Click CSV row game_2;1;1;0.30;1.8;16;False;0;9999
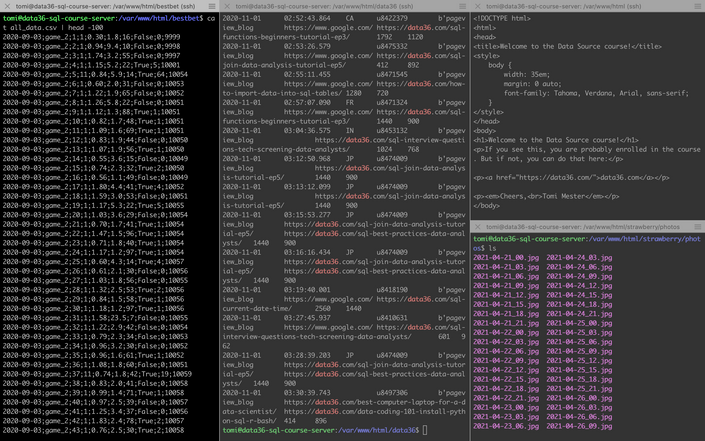705x441 pixels. [91, 37]
